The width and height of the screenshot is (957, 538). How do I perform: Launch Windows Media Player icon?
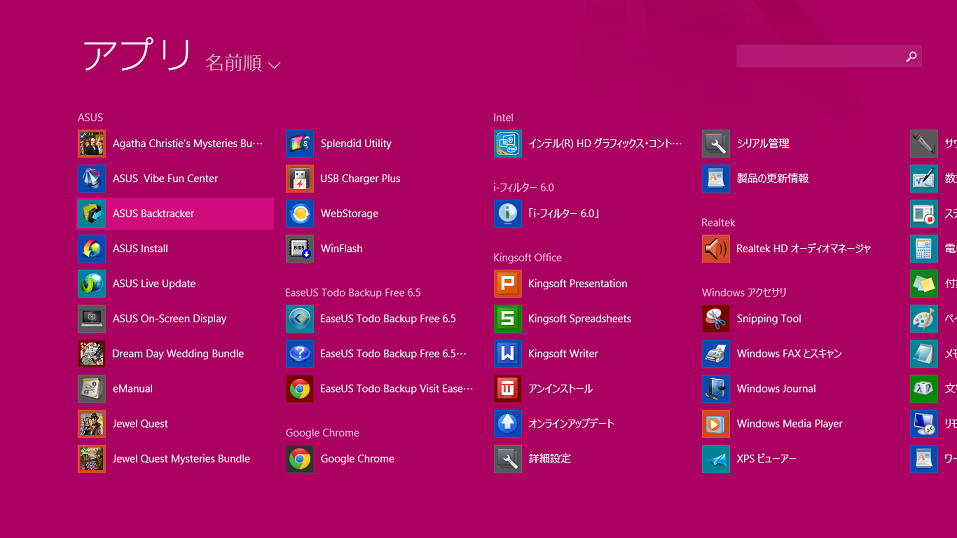tap(716, 424)
